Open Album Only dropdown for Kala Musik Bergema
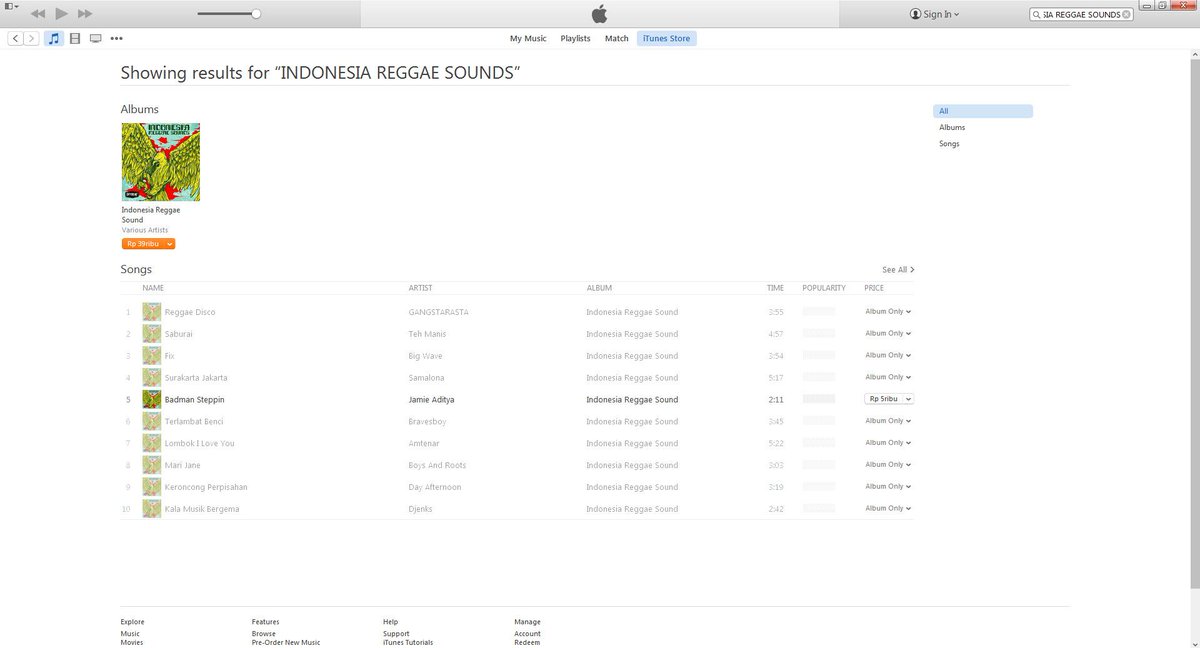1200x648 pixels. 888,509
